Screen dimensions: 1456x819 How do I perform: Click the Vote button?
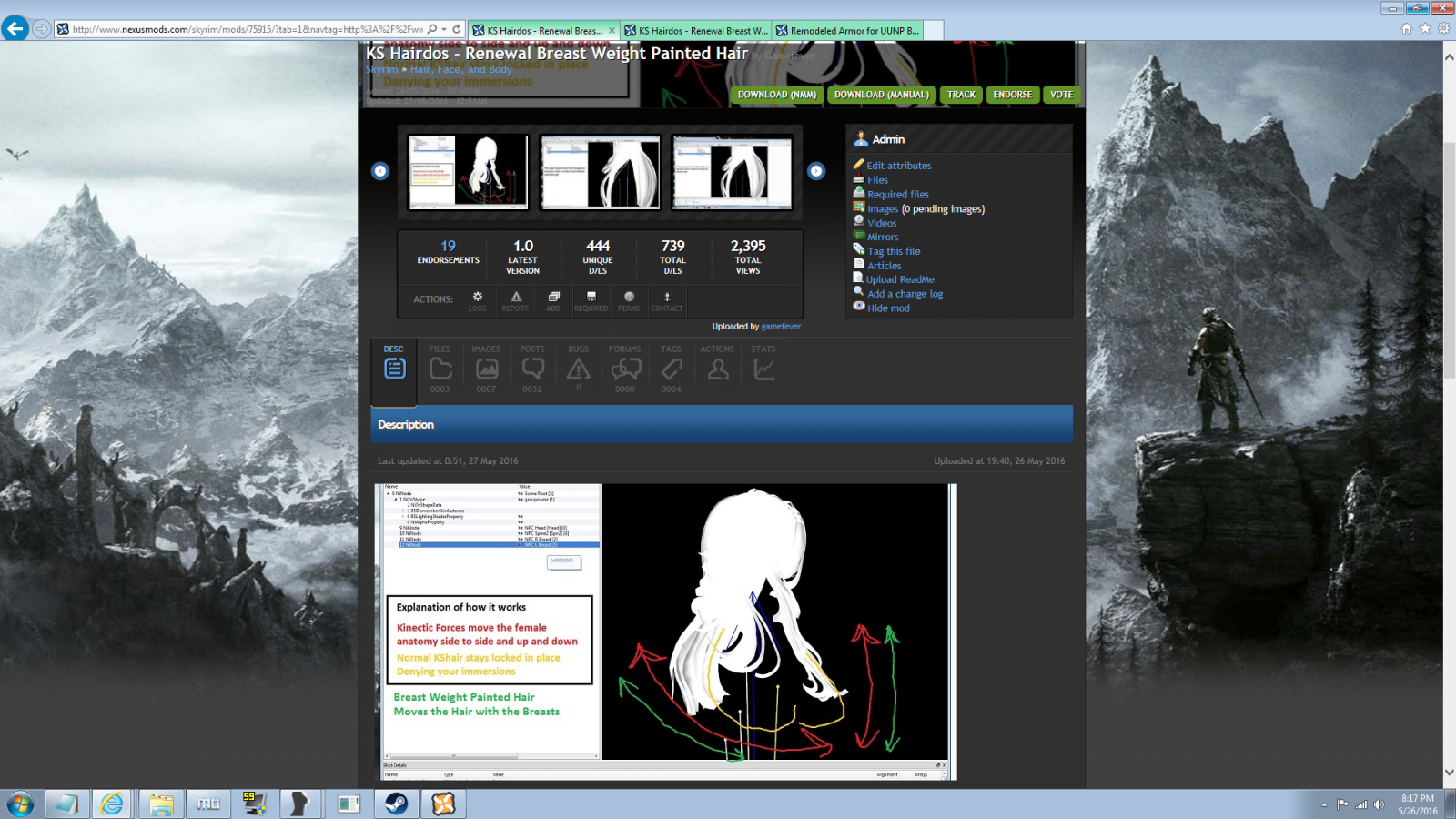click(1061, 95)
